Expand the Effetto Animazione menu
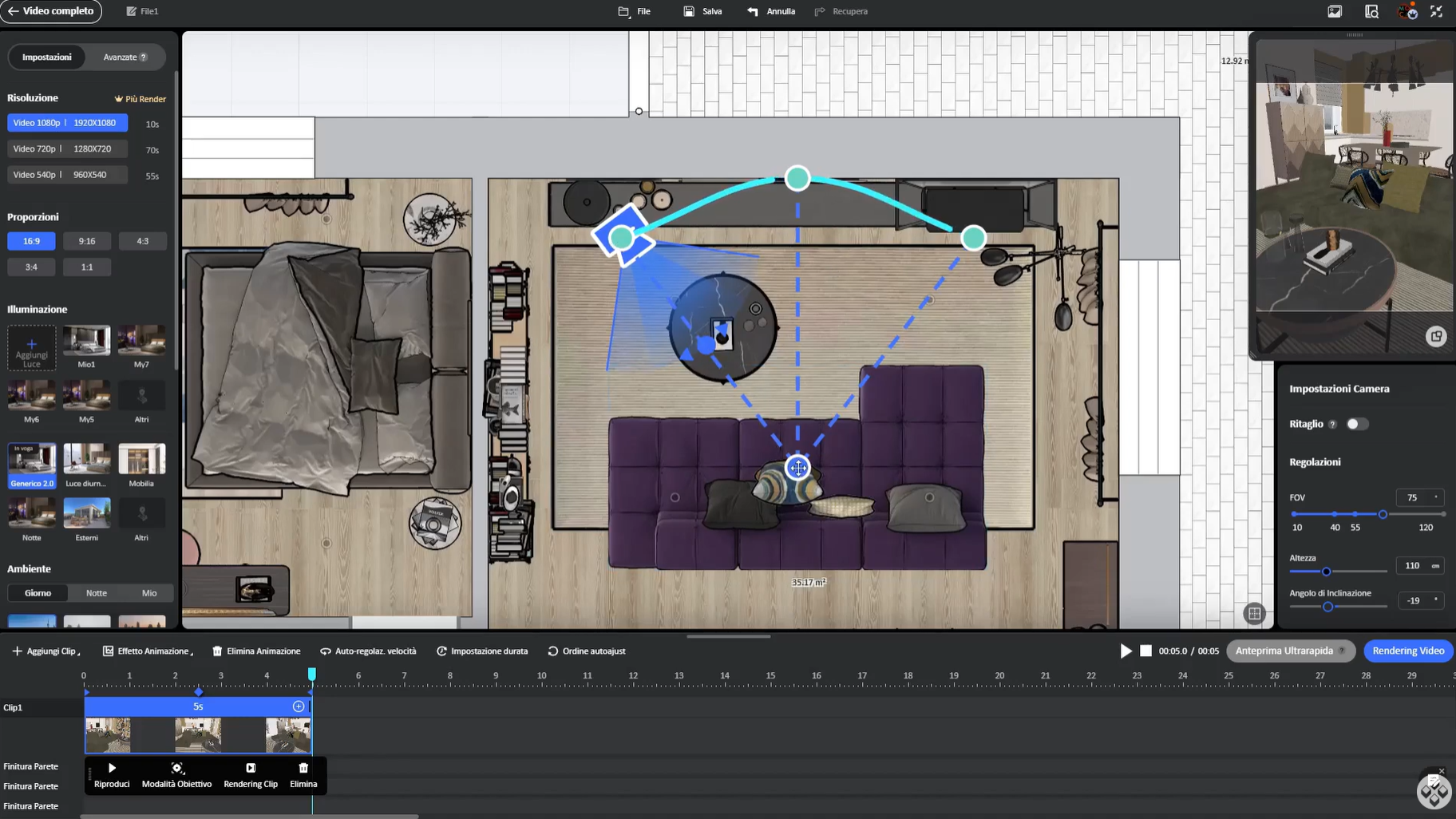 [148, 651]
